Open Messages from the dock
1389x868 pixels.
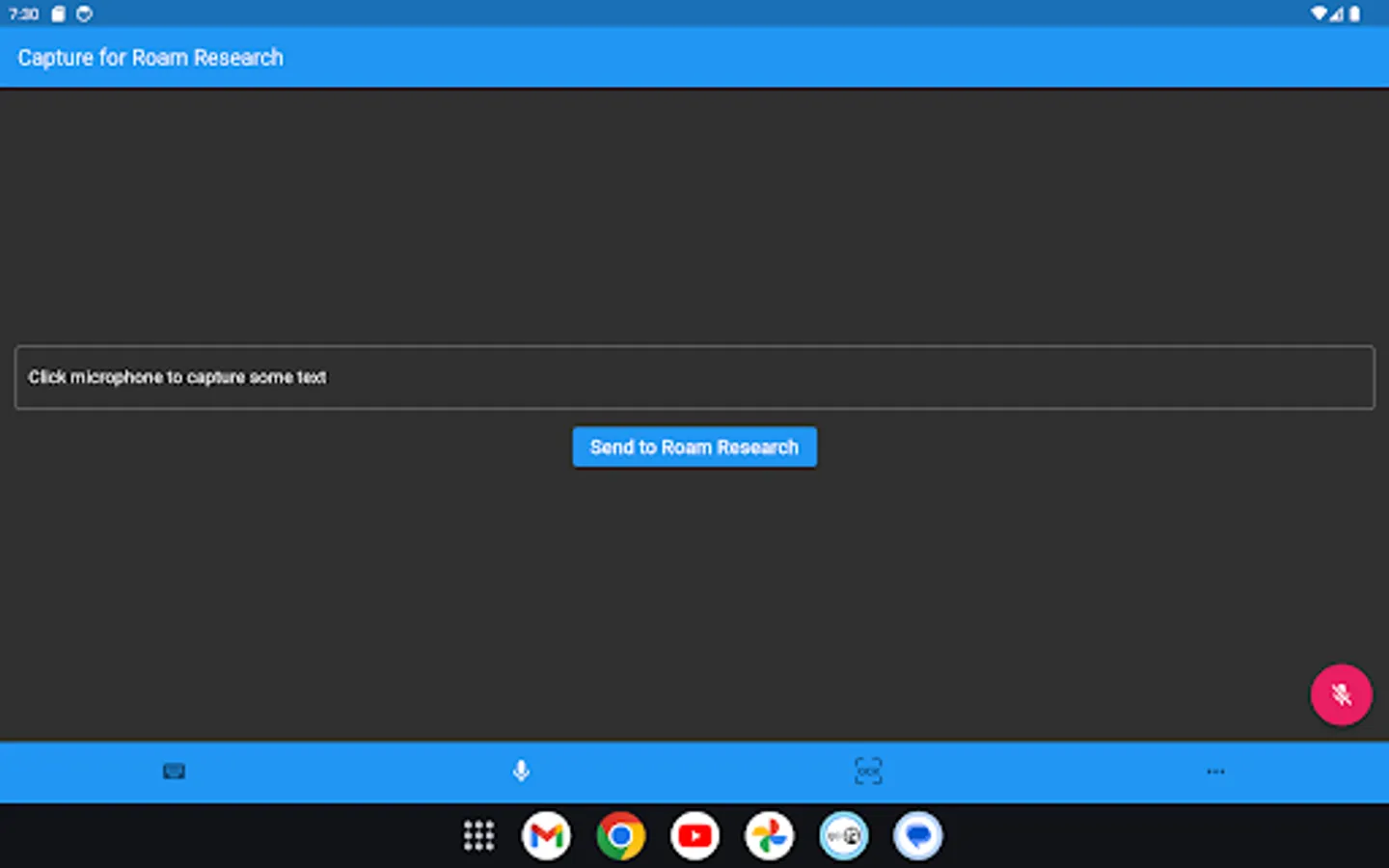[x=917, y=836]
